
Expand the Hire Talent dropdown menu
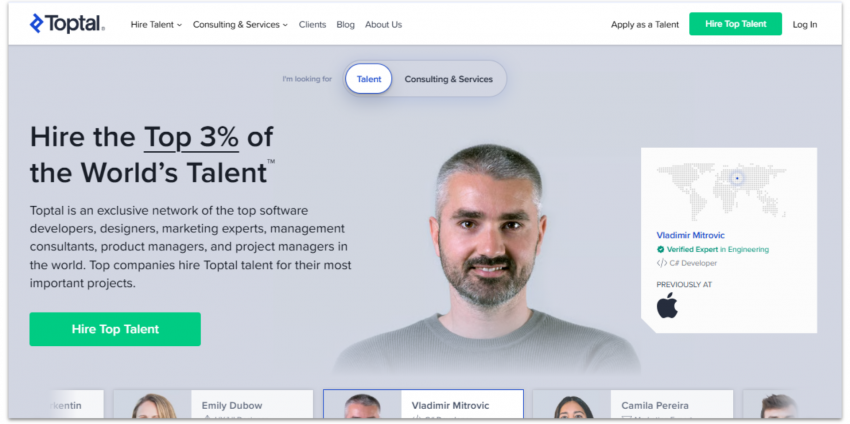156,25
